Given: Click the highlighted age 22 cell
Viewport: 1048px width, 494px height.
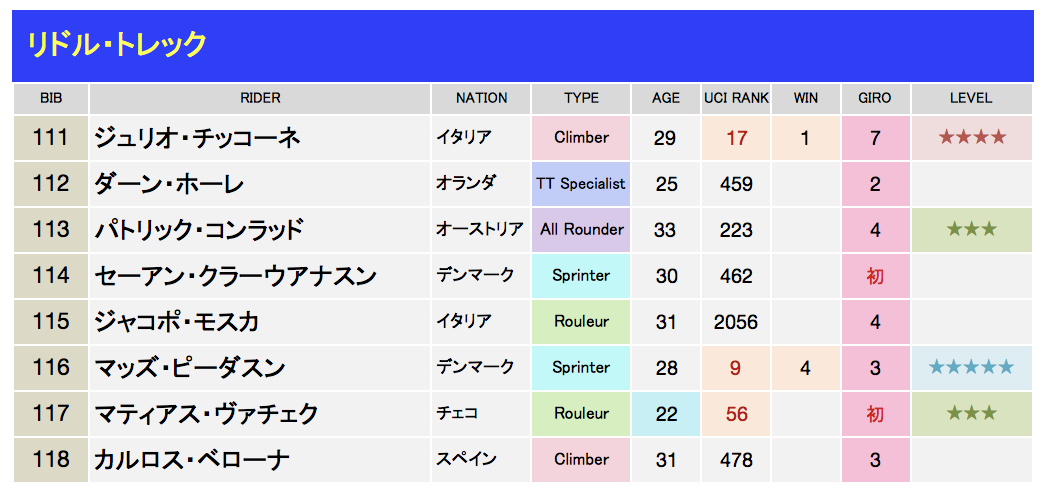Looking at the screenshot, I should pyautogui.click(x=666, y=414).
